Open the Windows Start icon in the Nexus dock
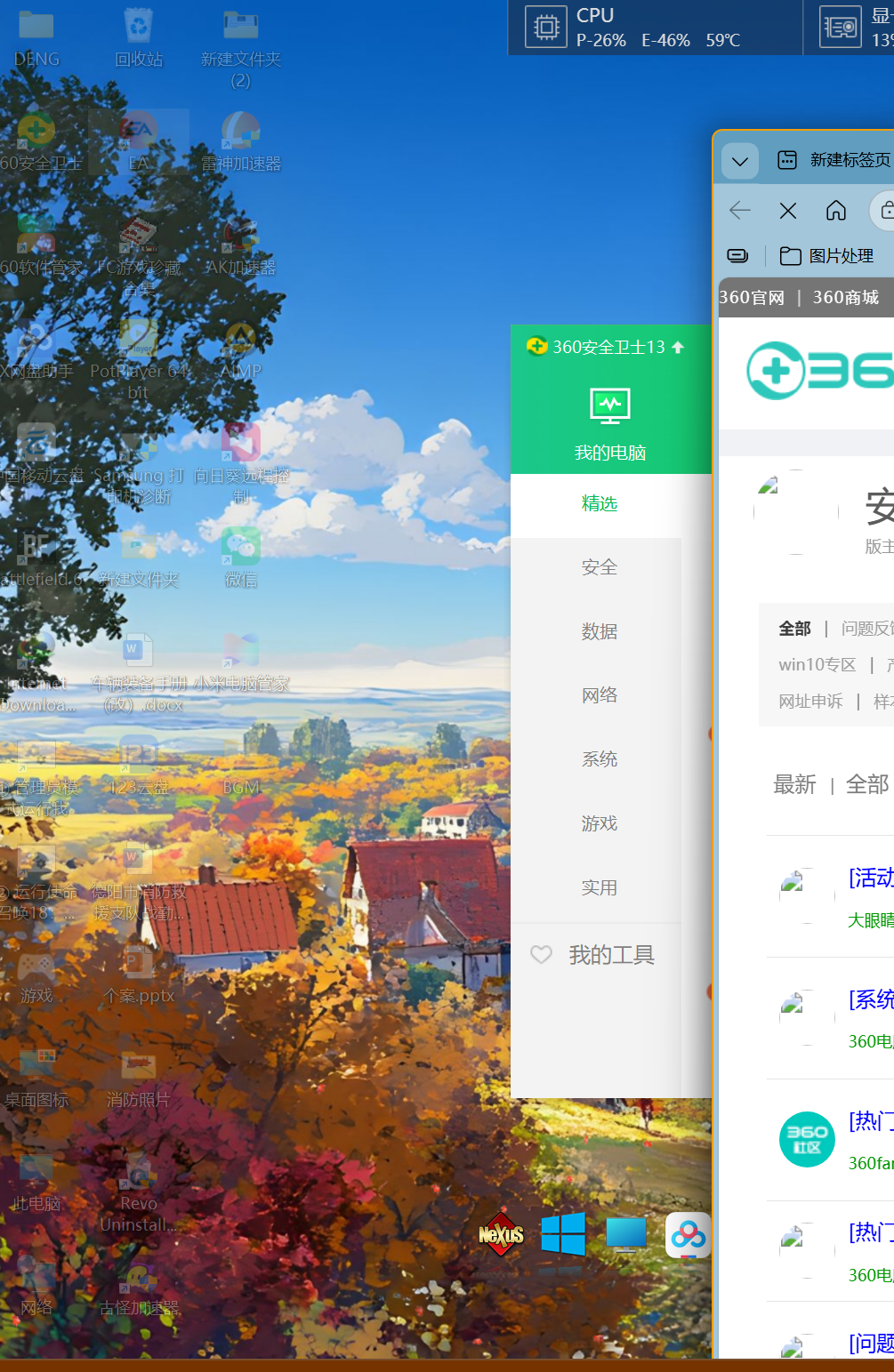The width and height of the screenshot is (894, 1372). point(564,1236)
